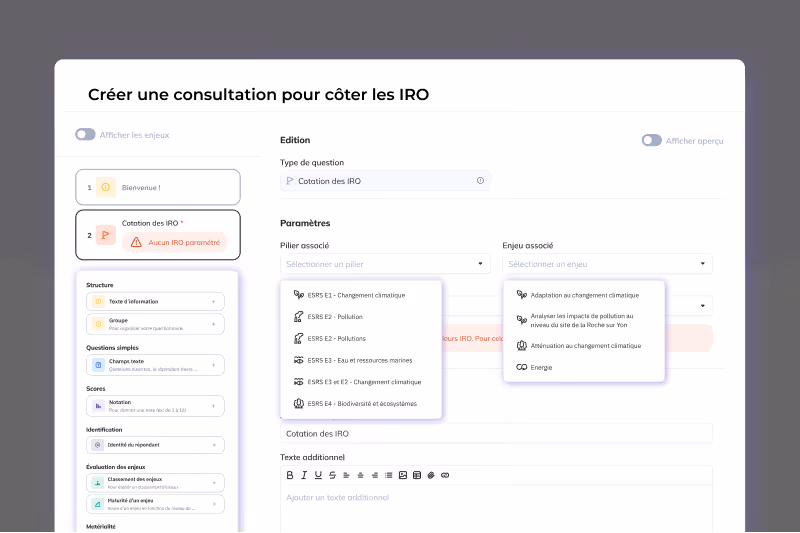Add Classement des enjeux via plus icon
Screen dimensions: 800x533
click(214, 483)
